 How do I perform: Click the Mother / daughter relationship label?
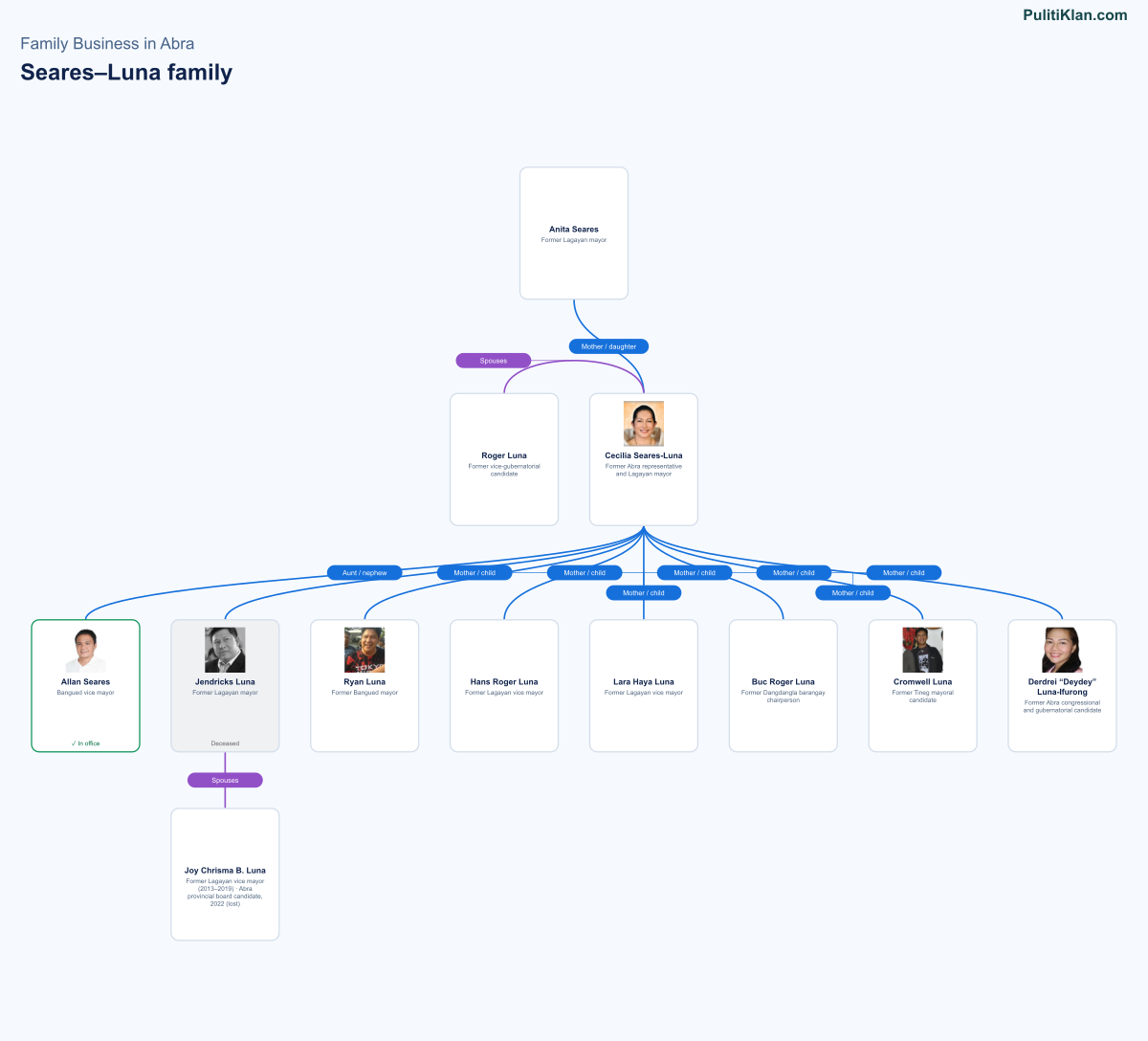click(609, 346)
